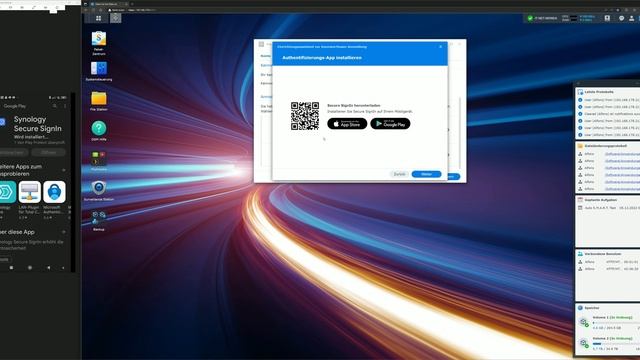Open the Backup desktop icon
The width and height of the screenshot is (640, 360).
[99, 218]
